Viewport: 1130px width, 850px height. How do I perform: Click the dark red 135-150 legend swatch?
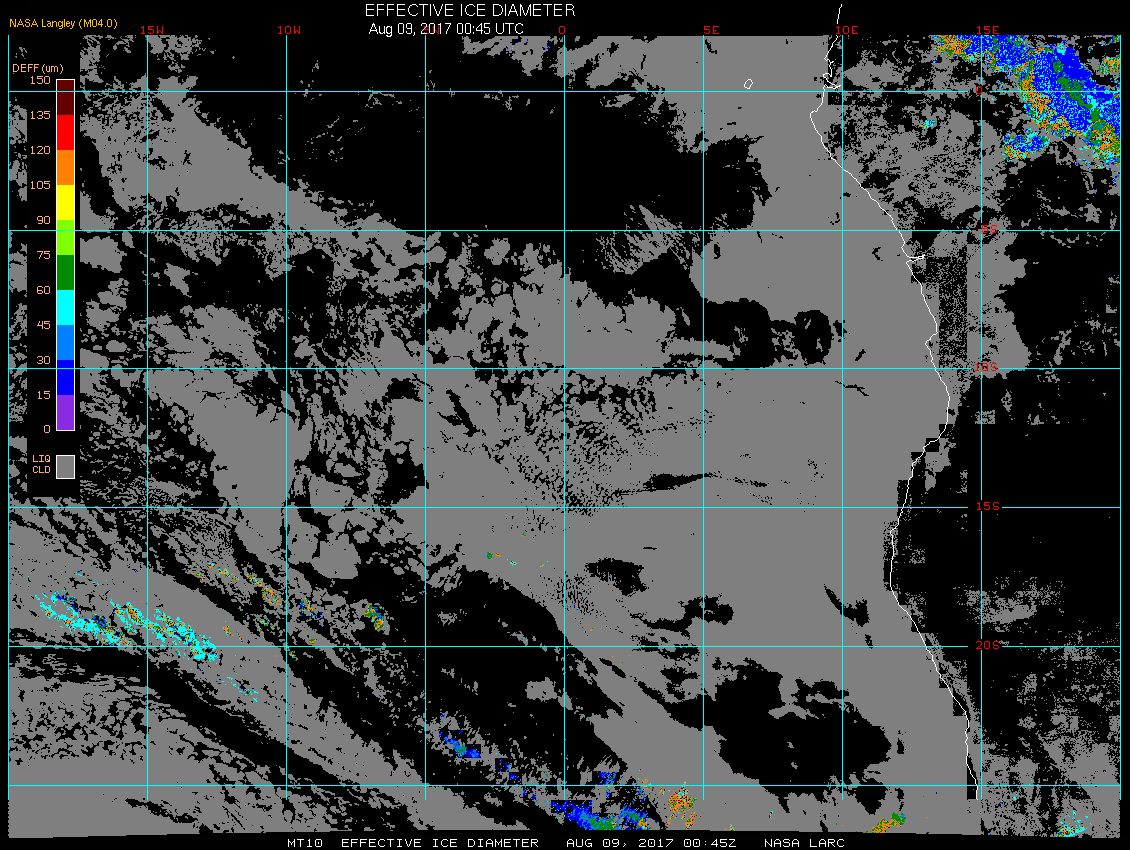point(66,97)
